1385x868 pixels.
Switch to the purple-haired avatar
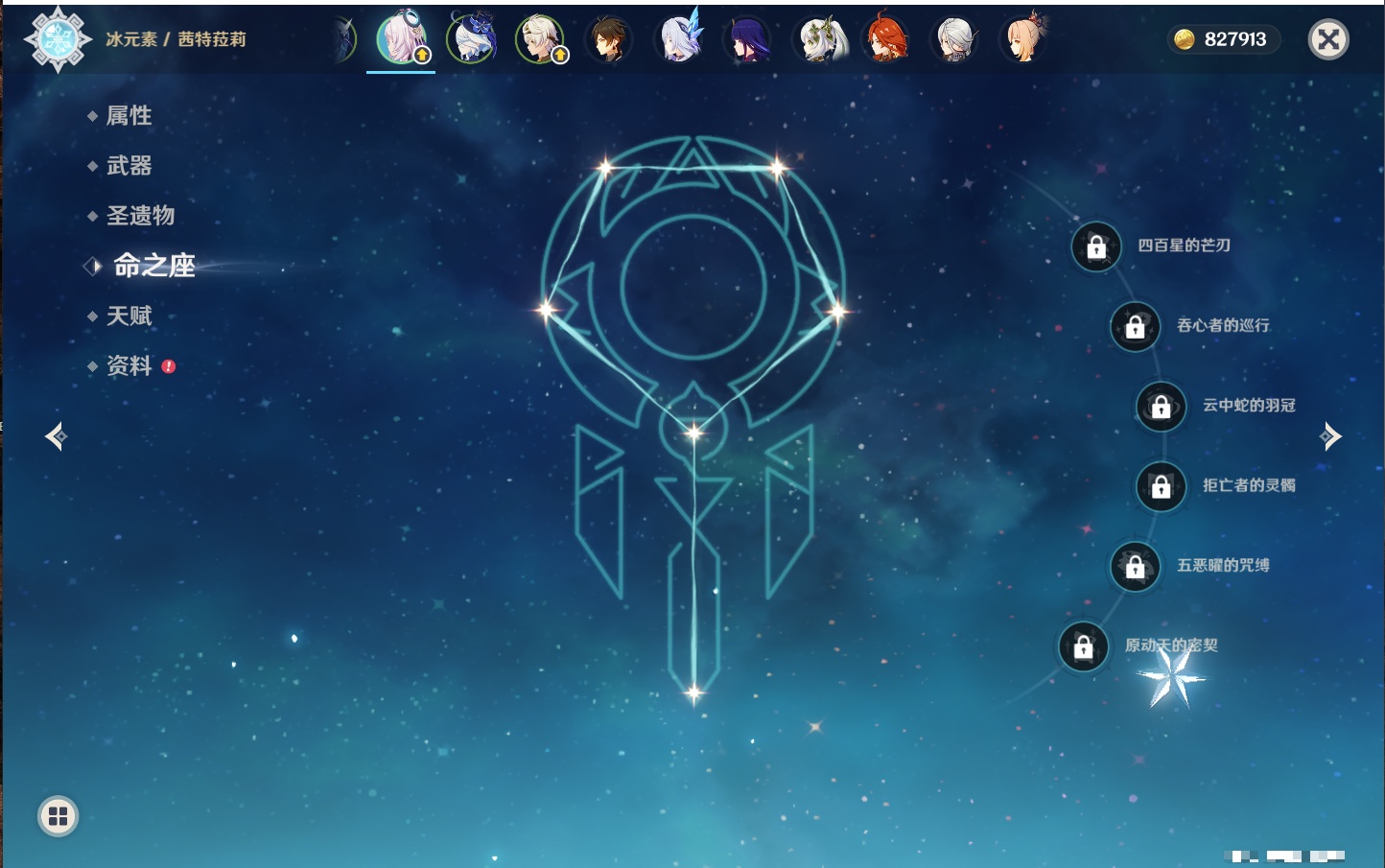(x=747, y=39)
